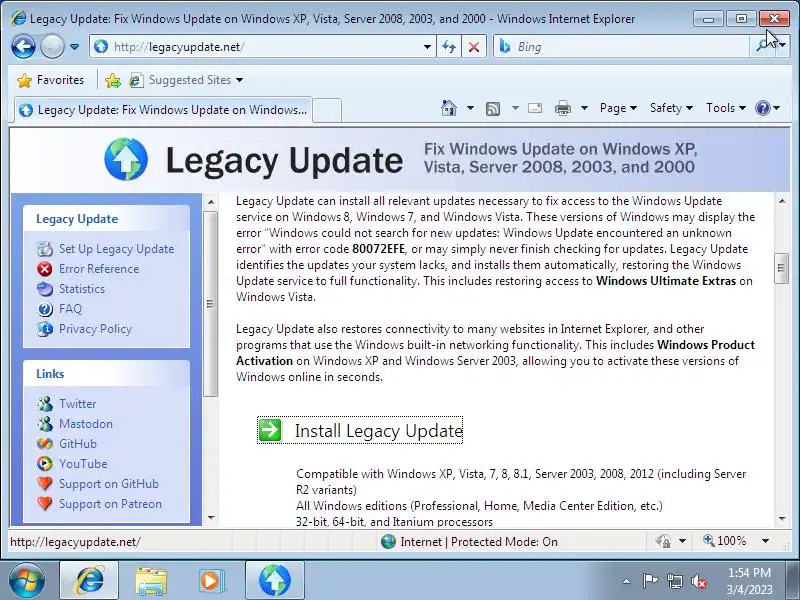Click the Read Mail icon
The width and height of the screenshot is (800, 600).
[535, 108]
